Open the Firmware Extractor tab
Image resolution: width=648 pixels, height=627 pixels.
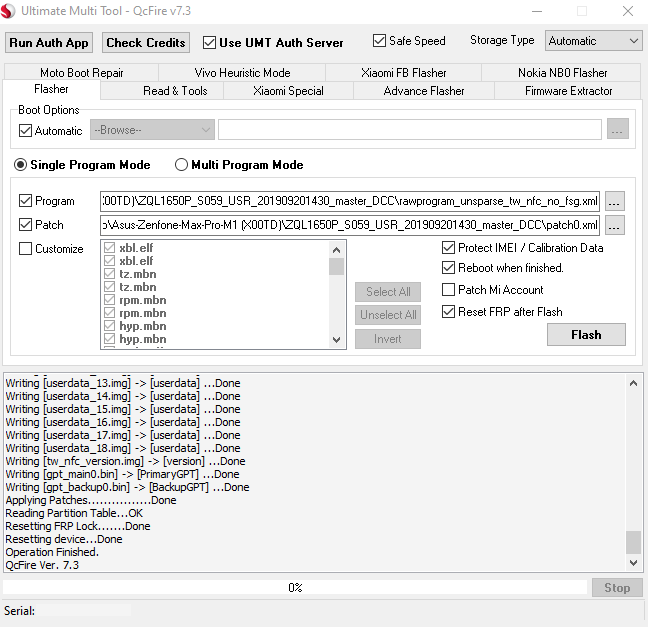(568, 91)
